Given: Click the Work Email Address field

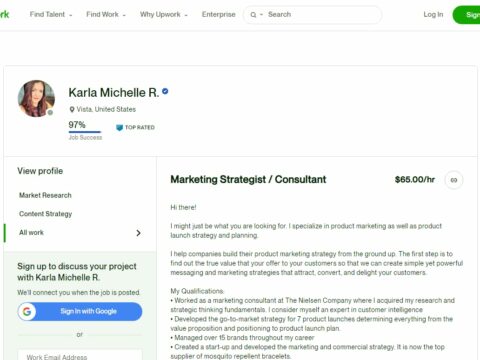Looking at the screenshot, I should click(80, 355).
